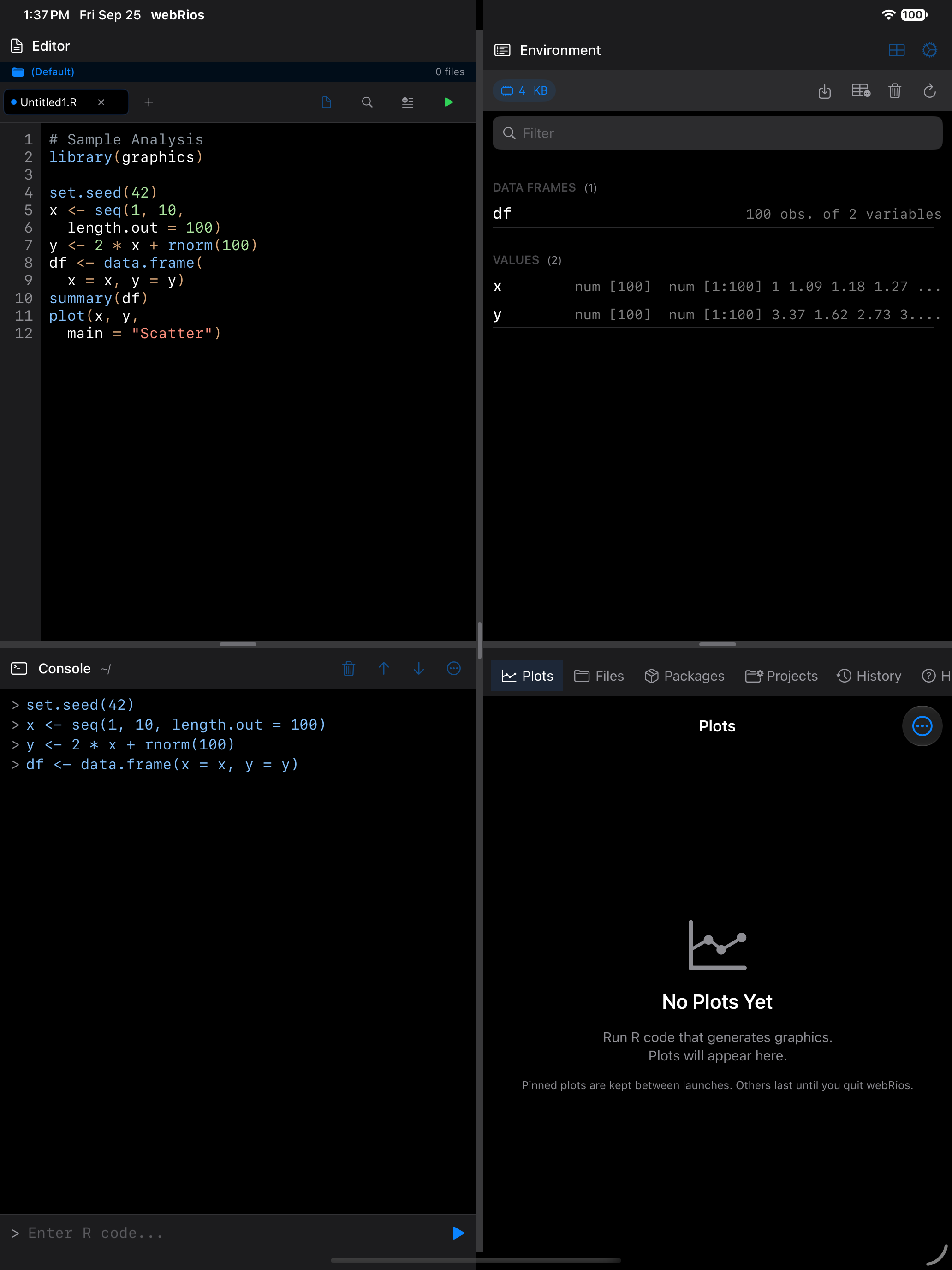
Task: Open the df data frame row
Action: 717,214
